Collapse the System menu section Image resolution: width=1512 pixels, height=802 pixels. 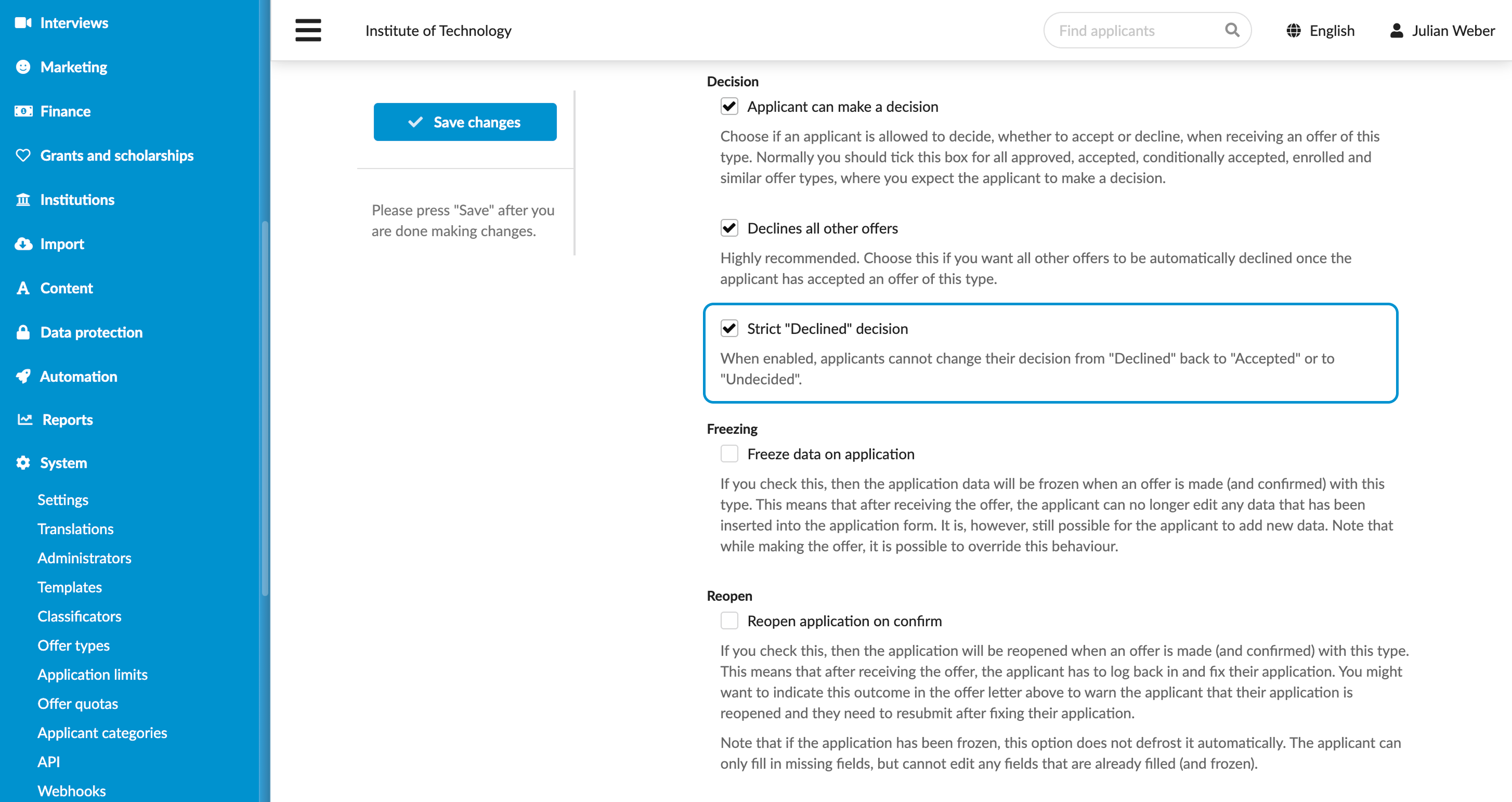(x=63, y=463)
